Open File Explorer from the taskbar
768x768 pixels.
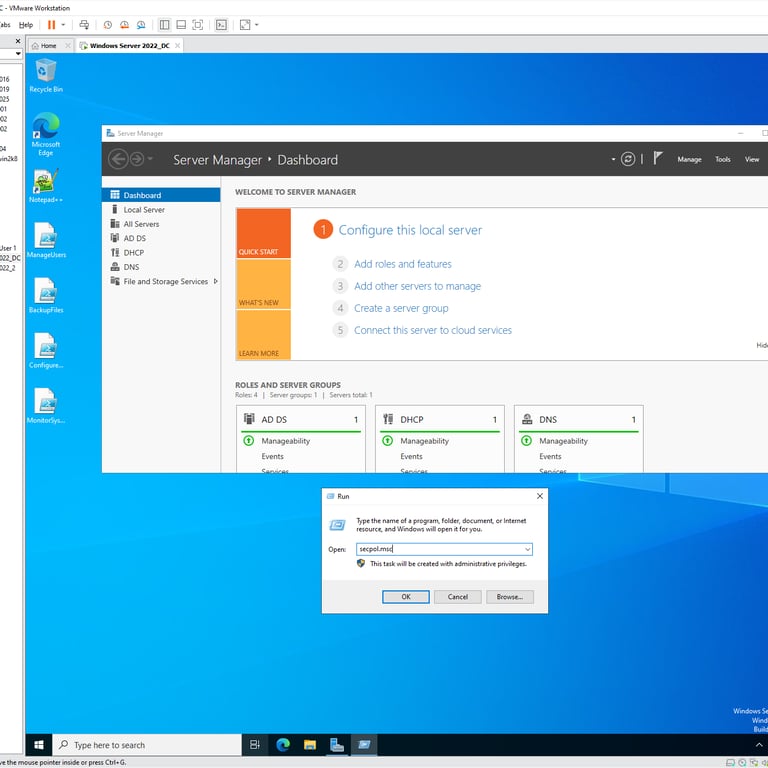click(x=310, y=744)
